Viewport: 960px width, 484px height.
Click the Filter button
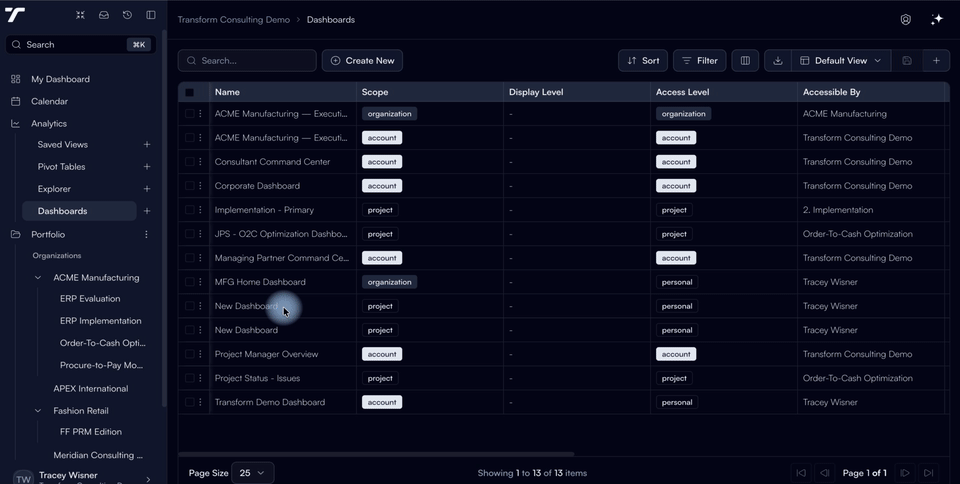(700, 61)
